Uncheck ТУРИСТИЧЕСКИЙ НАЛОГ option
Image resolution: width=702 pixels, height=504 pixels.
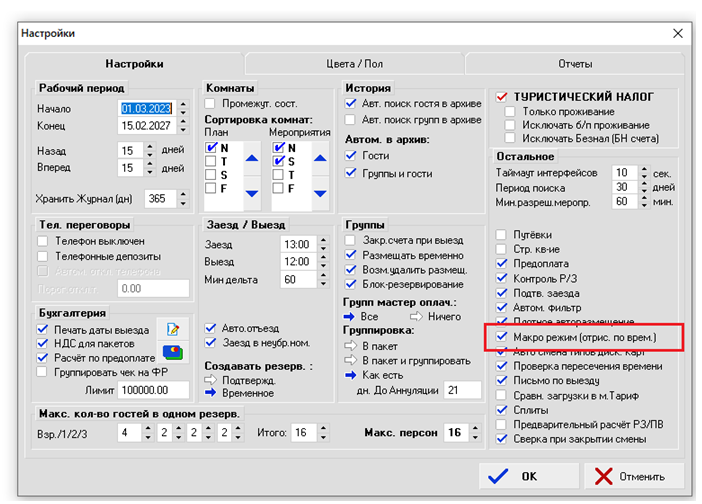coord(503,97)
